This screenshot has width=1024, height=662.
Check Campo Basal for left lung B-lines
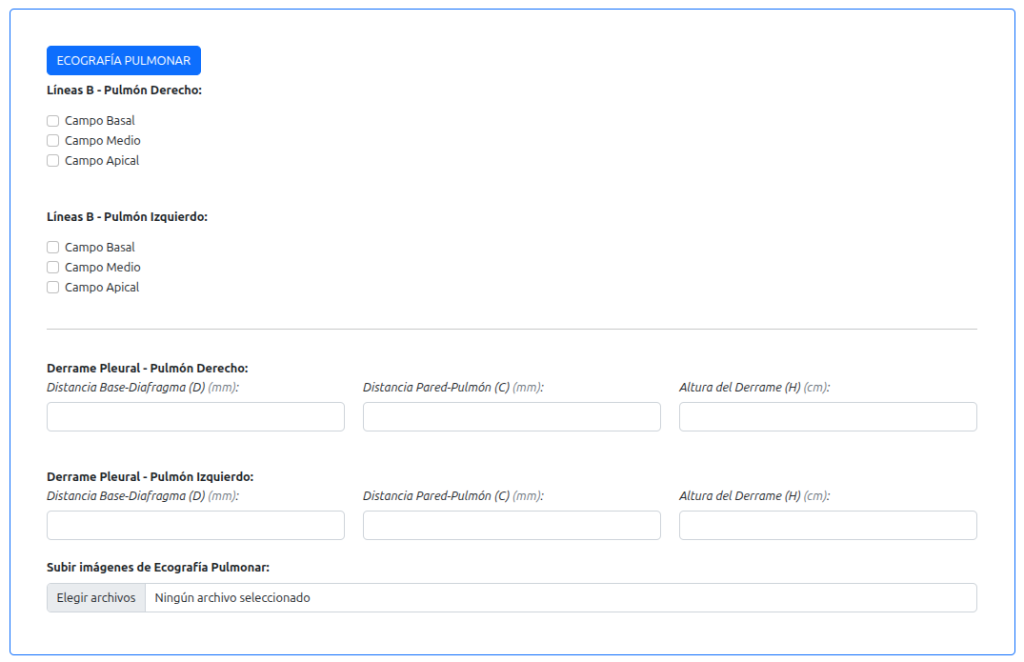pos(53,247)
